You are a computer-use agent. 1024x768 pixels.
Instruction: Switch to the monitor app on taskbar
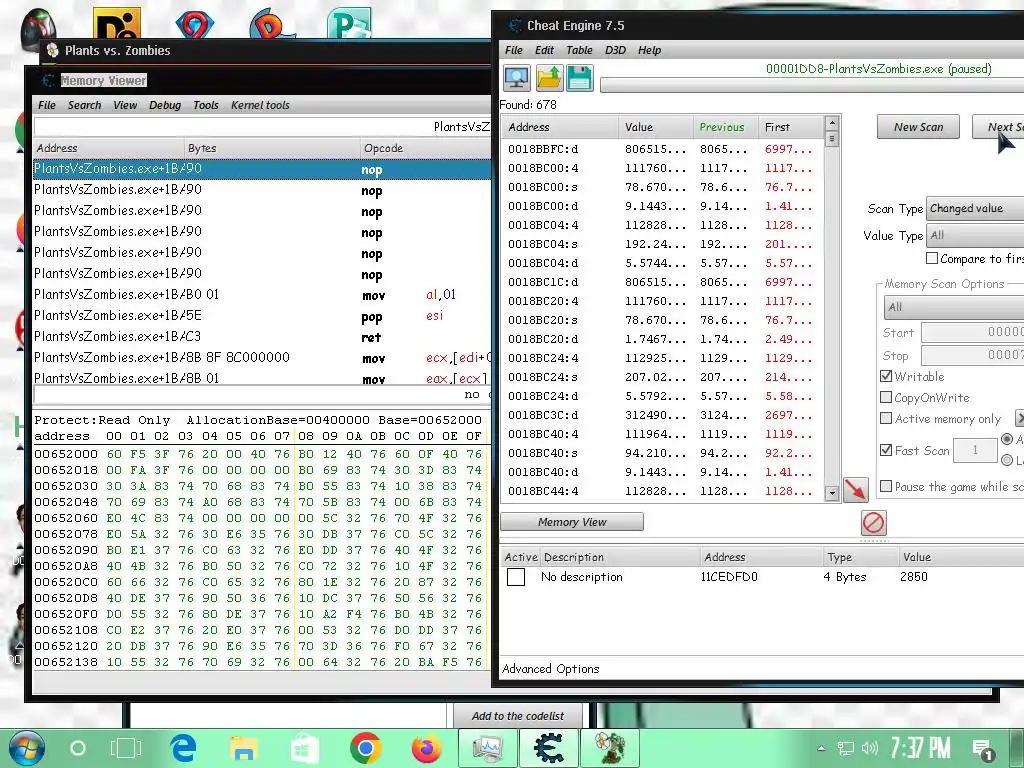point(487,748)
